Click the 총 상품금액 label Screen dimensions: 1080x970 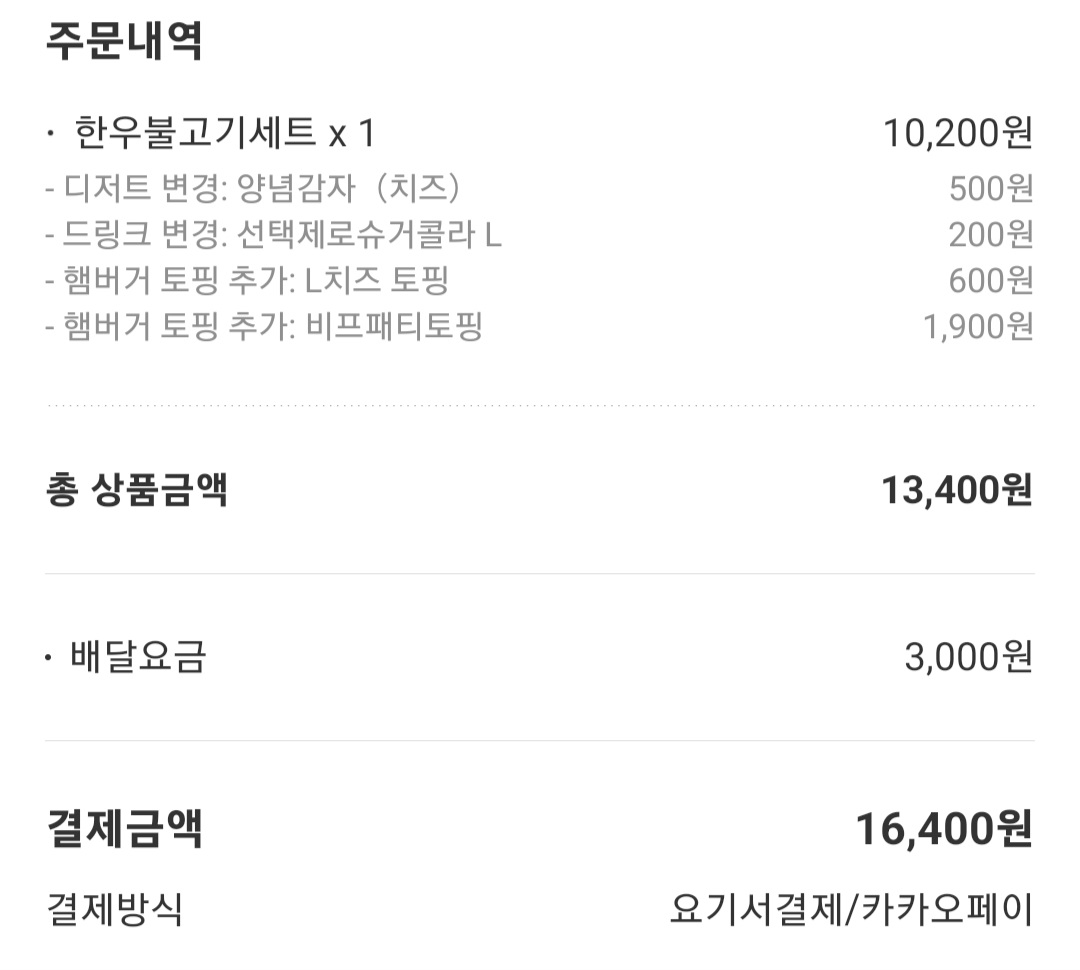point(136,490)
